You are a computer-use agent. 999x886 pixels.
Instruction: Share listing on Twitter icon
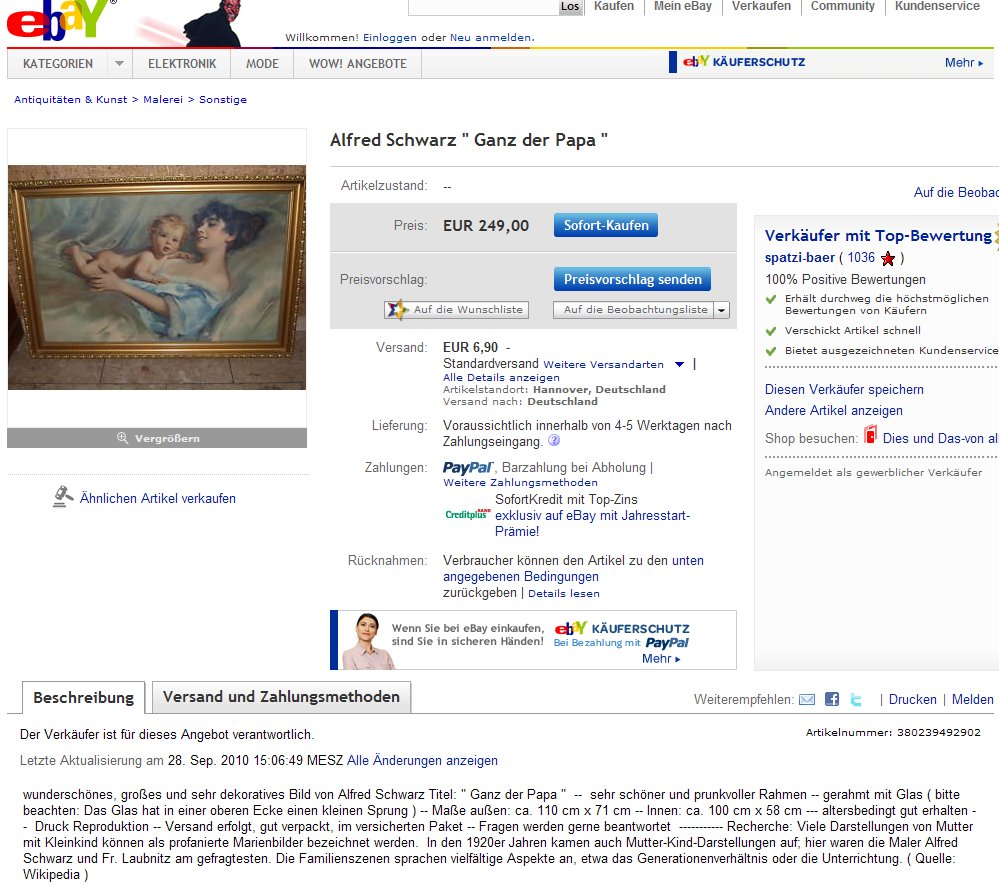[x=856, y=699]
